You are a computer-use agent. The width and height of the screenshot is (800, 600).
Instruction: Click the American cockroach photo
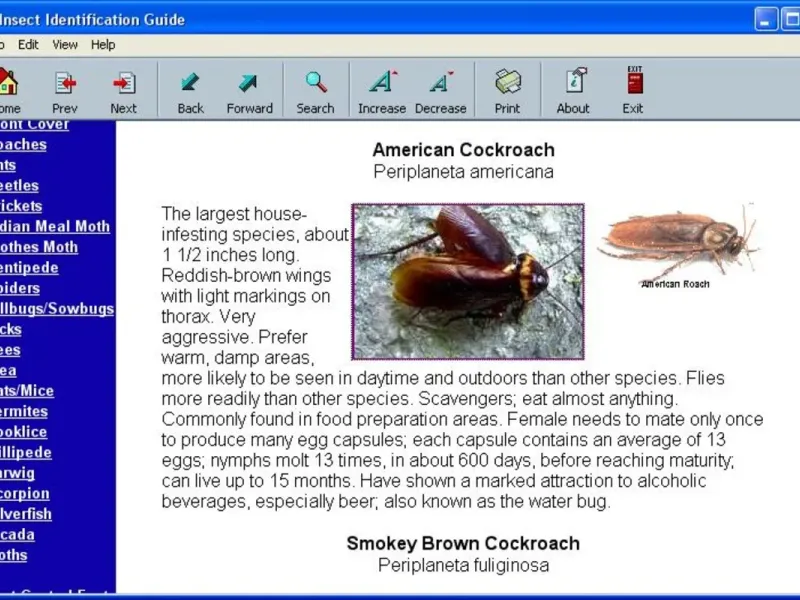click(467, 282)
